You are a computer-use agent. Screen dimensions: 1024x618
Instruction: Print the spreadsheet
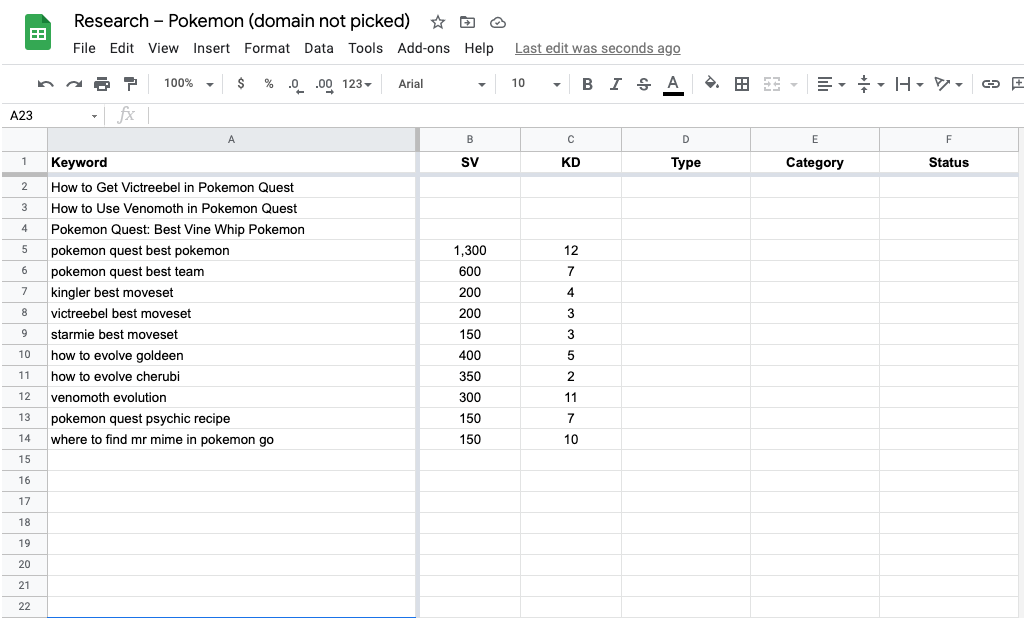(102, 84)
